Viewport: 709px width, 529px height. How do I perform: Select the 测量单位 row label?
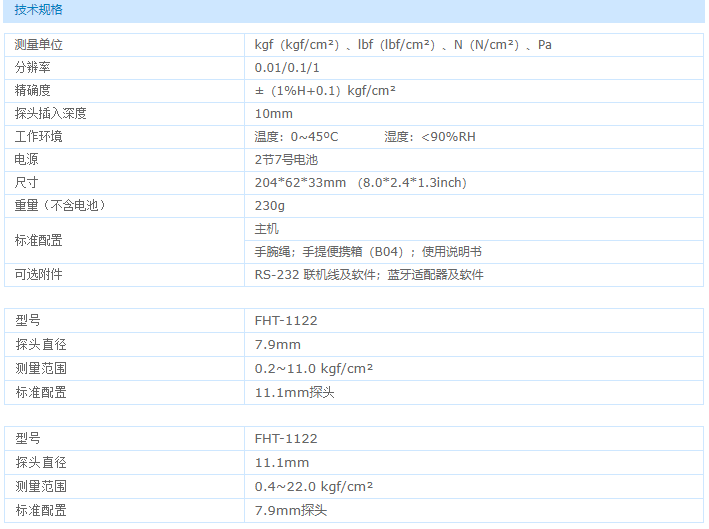(40, 45)
